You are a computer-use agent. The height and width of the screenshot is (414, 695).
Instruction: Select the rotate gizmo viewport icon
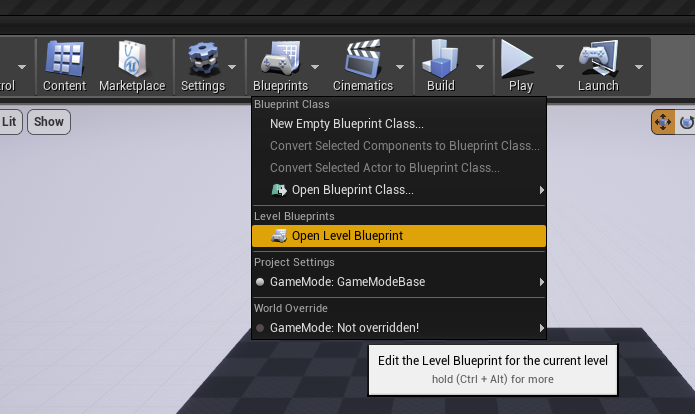(x=686, y=122)
